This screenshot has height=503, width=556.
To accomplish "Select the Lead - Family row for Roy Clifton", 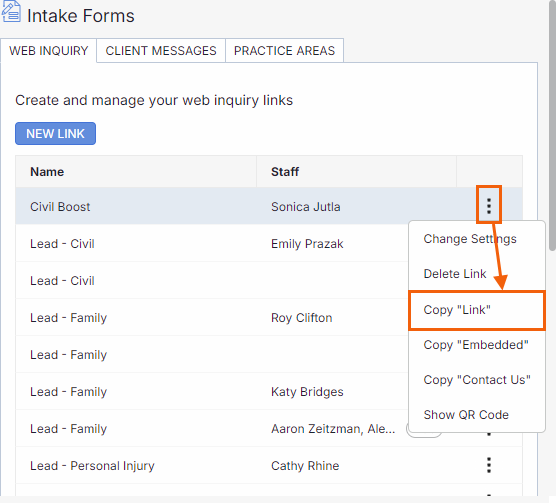I will pos(212,318).
